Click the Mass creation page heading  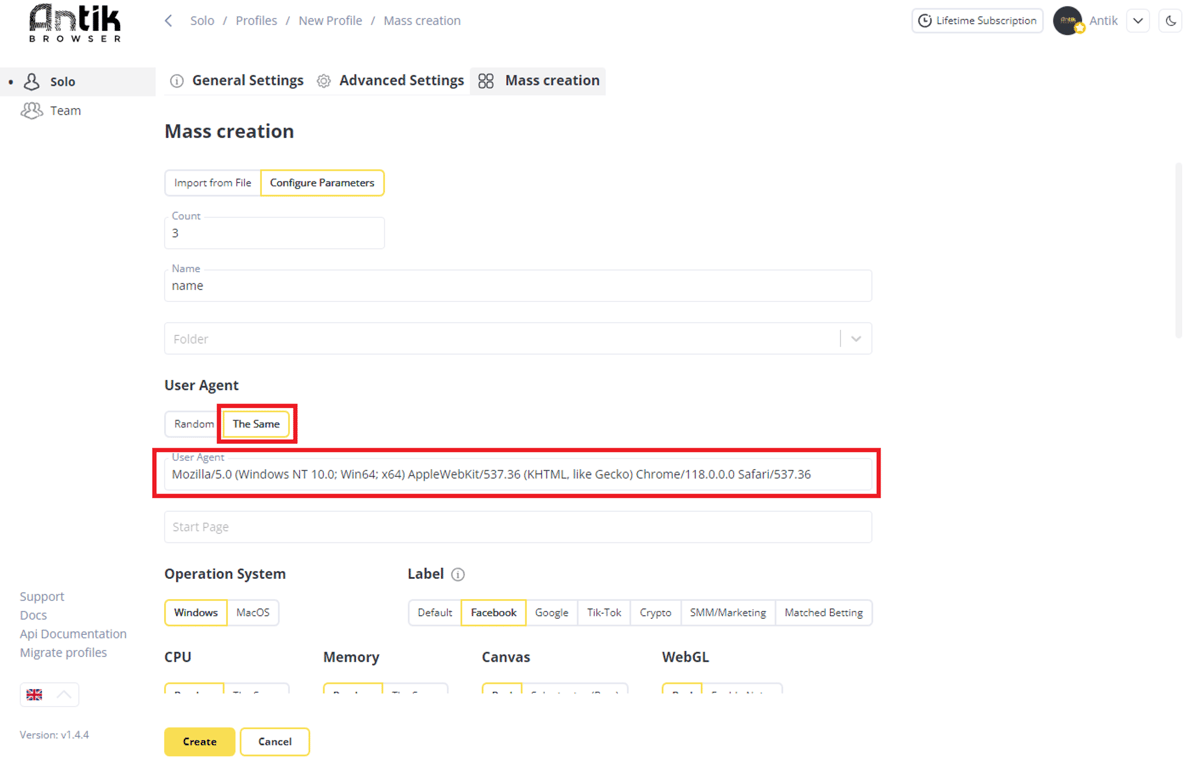point(229,131)
